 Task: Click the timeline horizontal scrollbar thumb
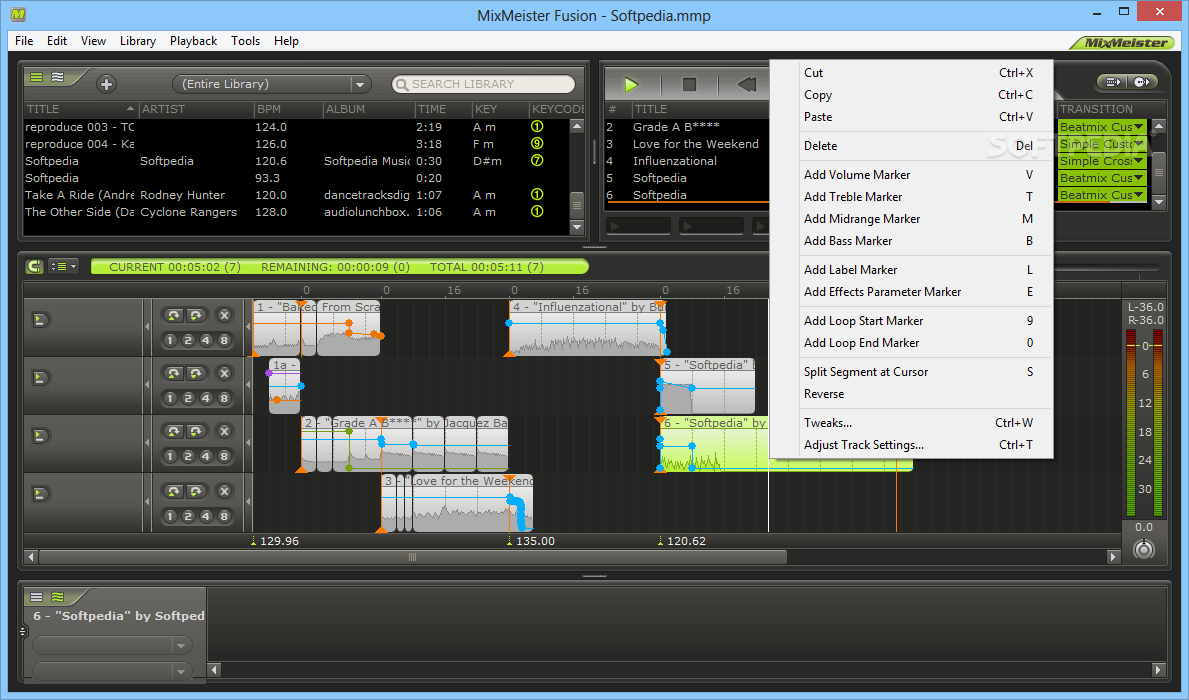point(413,557)
